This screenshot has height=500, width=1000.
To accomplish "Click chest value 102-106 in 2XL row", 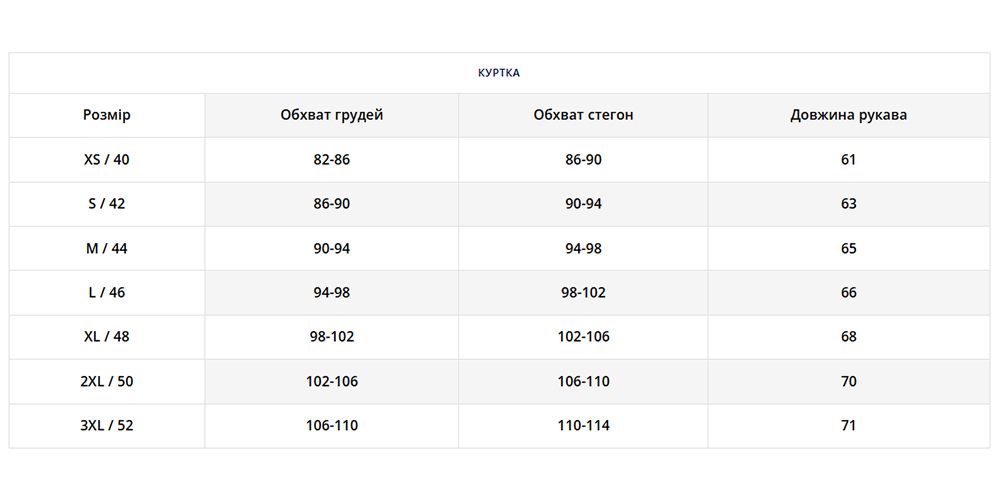I will click(332, 381).
